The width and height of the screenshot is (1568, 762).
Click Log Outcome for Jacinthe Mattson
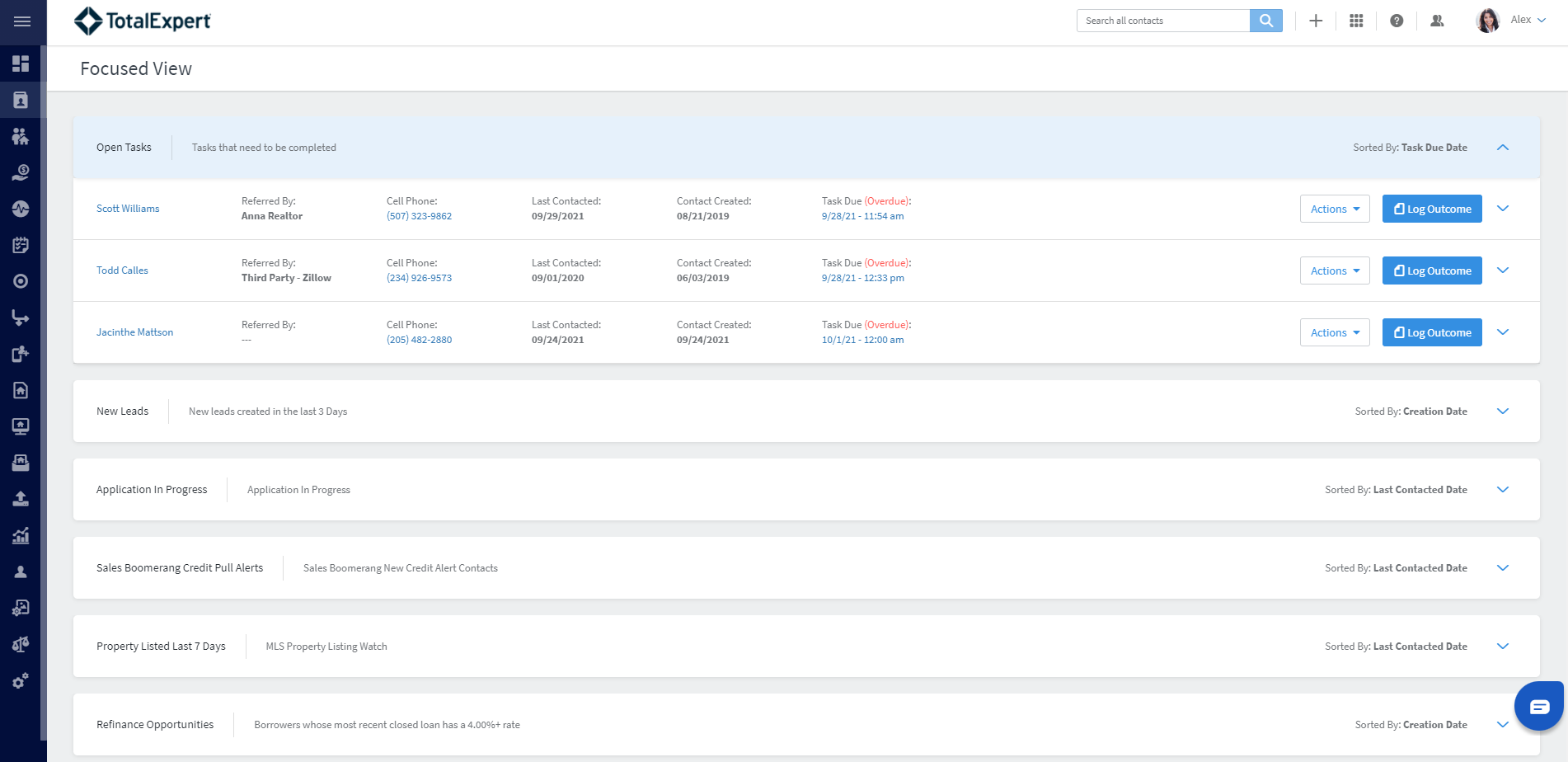(1431, 333)
